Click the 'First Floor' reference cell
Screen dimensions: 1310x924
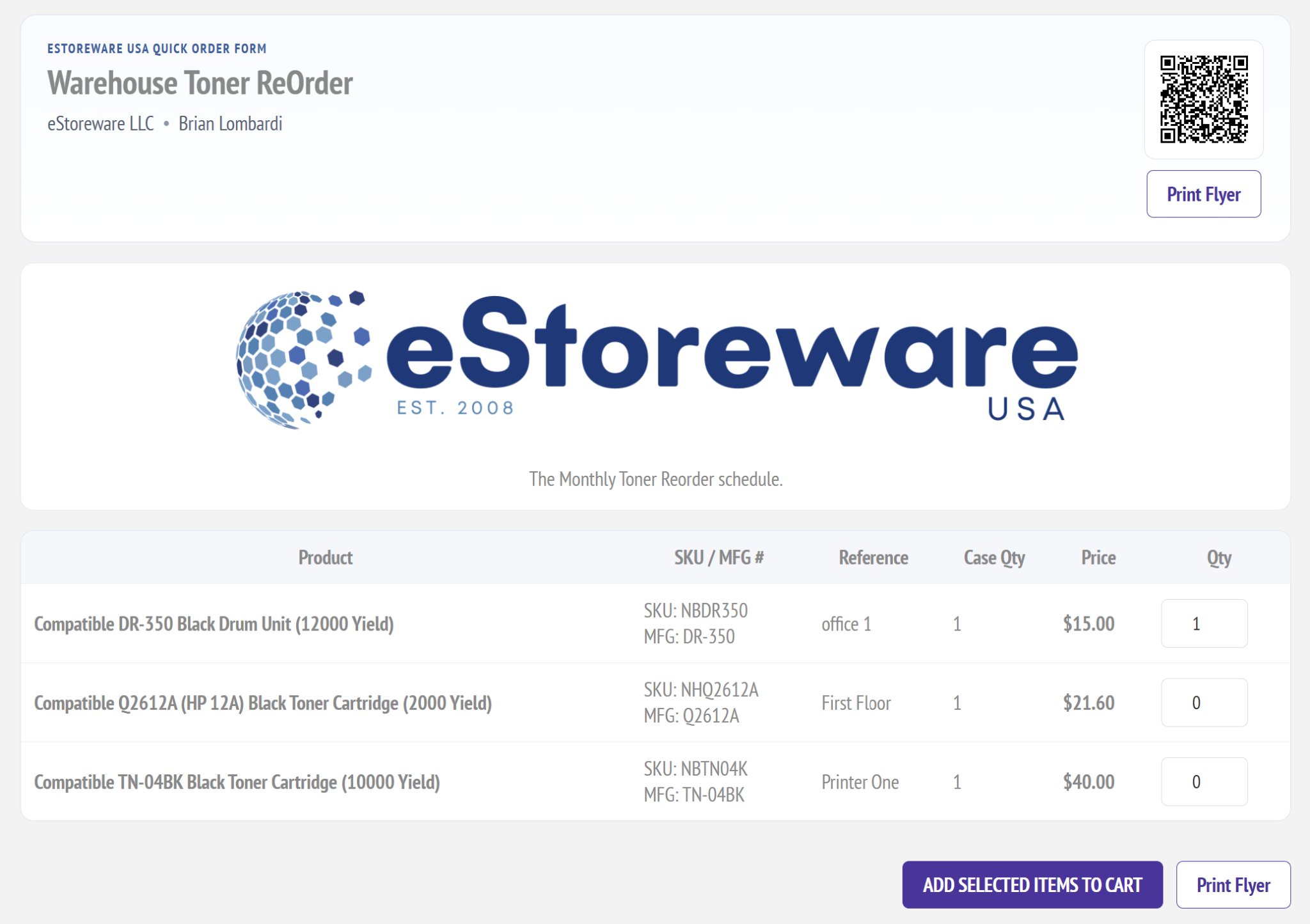[856, 703]
